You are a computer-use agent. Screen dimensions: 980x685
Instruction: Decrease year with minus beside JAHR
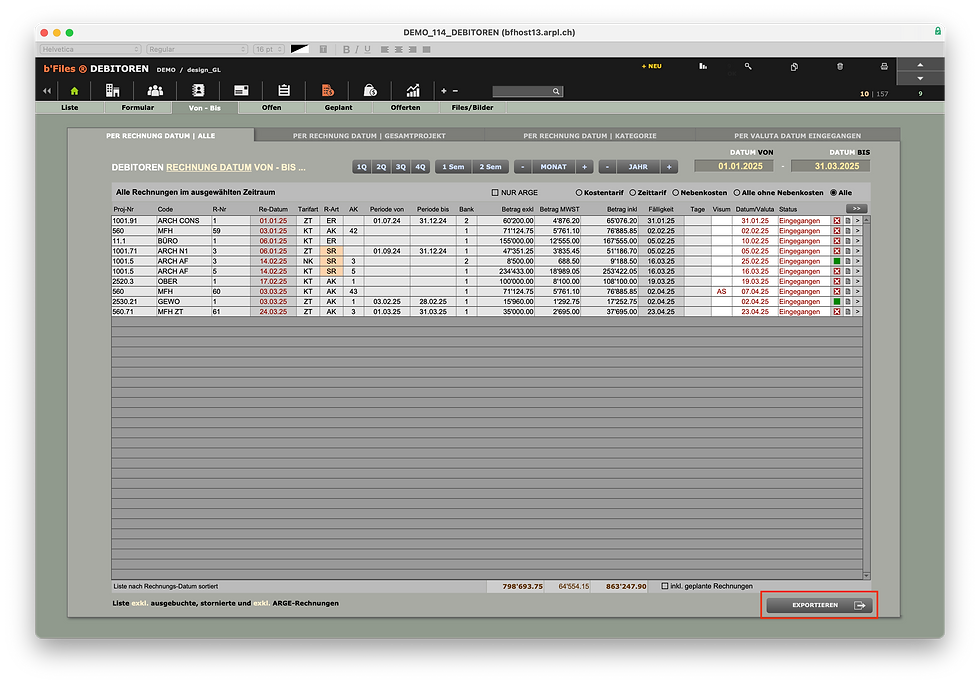[x=608, y=167]
